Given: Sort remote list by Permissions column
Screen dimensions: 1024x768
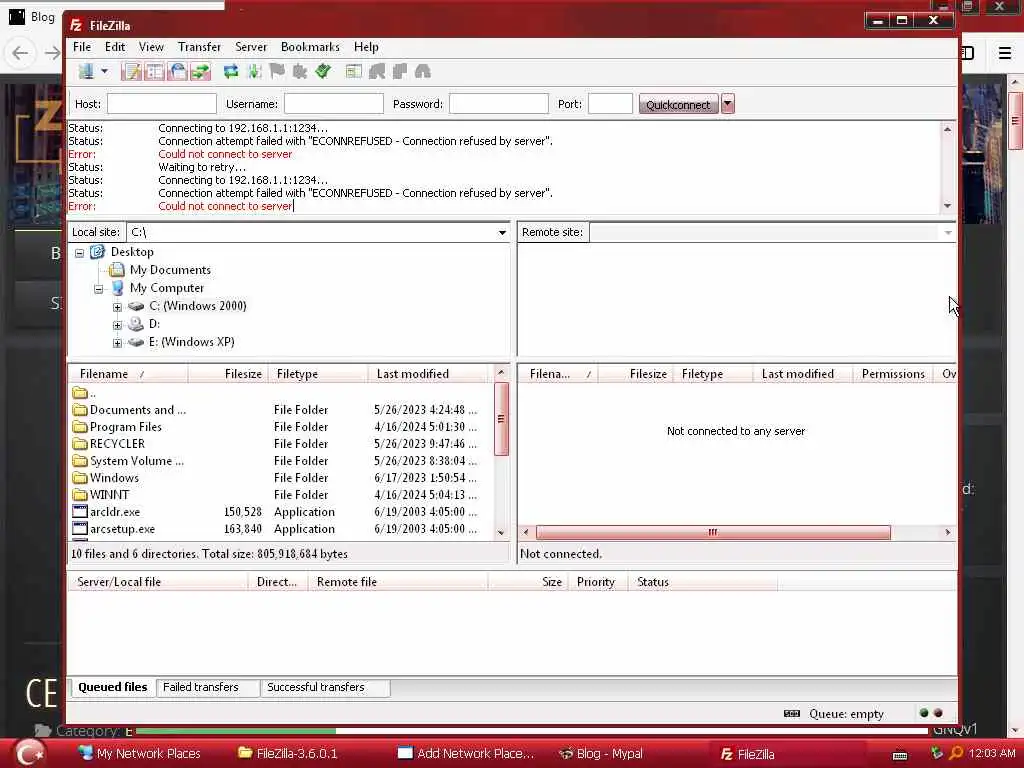Looking at the screenshot, I should coord(893,374).
